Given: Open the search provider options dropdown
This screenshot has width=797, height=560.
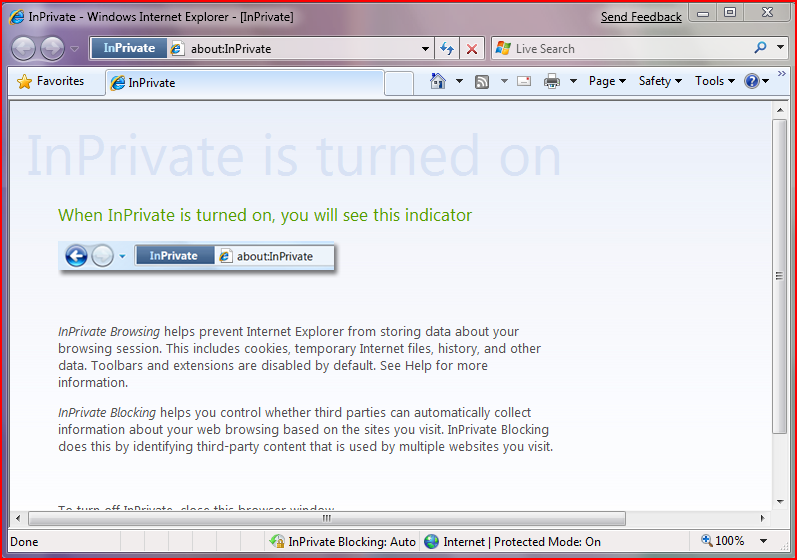Looking at the screenshot, I should click(780, 47).
